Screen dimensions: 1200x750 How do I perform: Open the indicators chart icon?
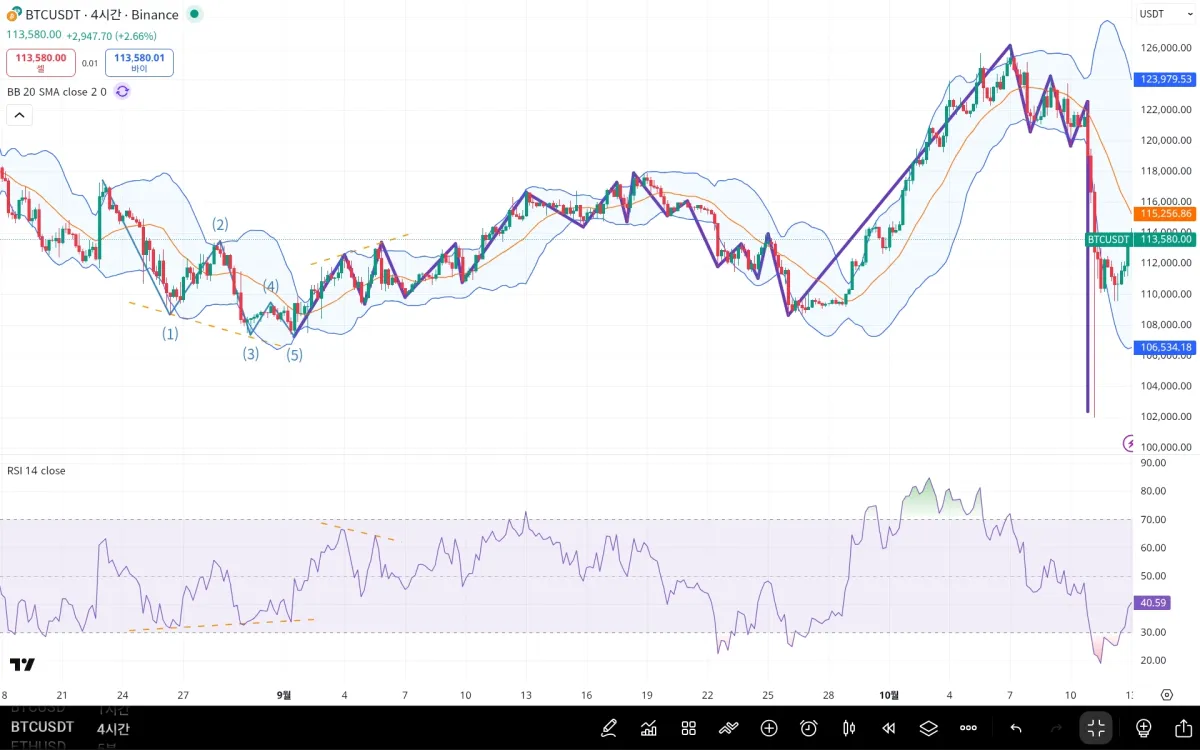[x=649, y=728]
